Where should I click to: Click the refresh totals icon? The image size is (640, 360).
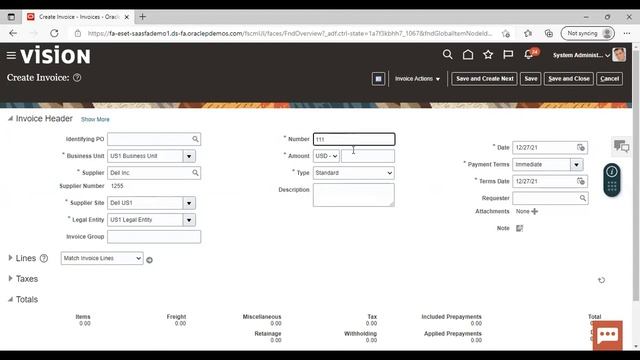(x=601, y=280)
